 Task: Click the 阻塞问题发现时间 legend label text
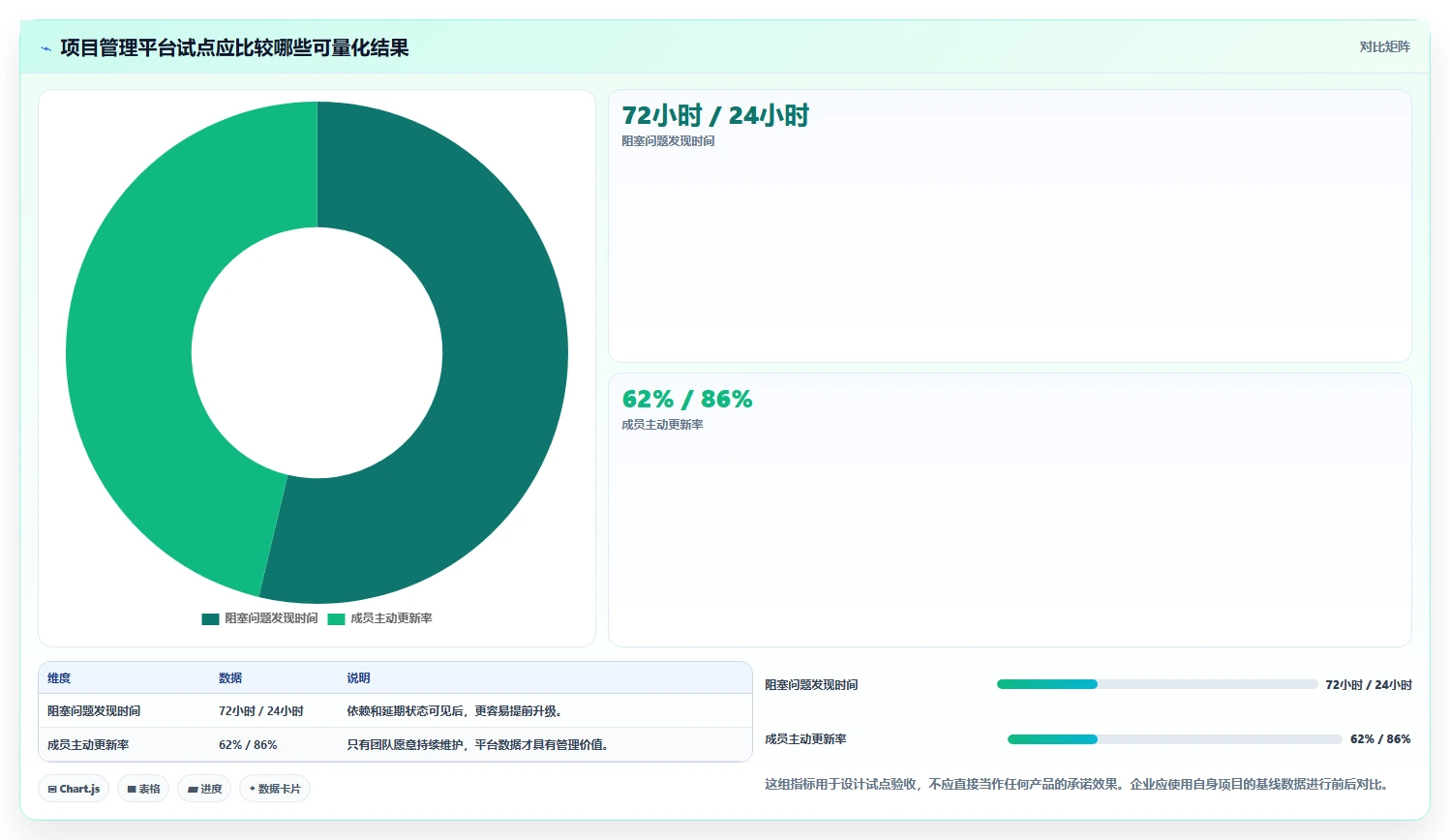[x=271, y=618]
